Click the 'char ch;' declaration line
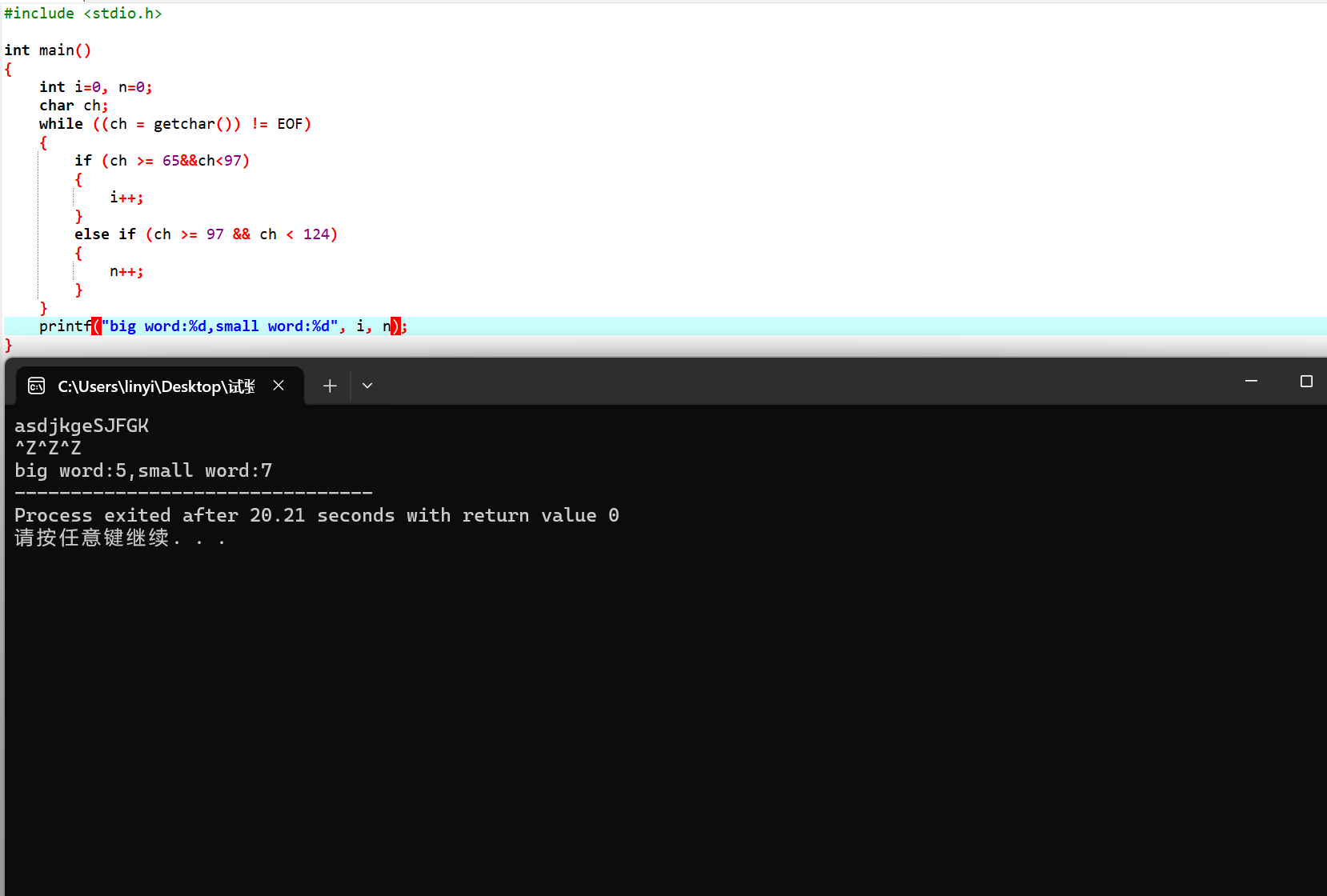 click(x=74, y=106)
